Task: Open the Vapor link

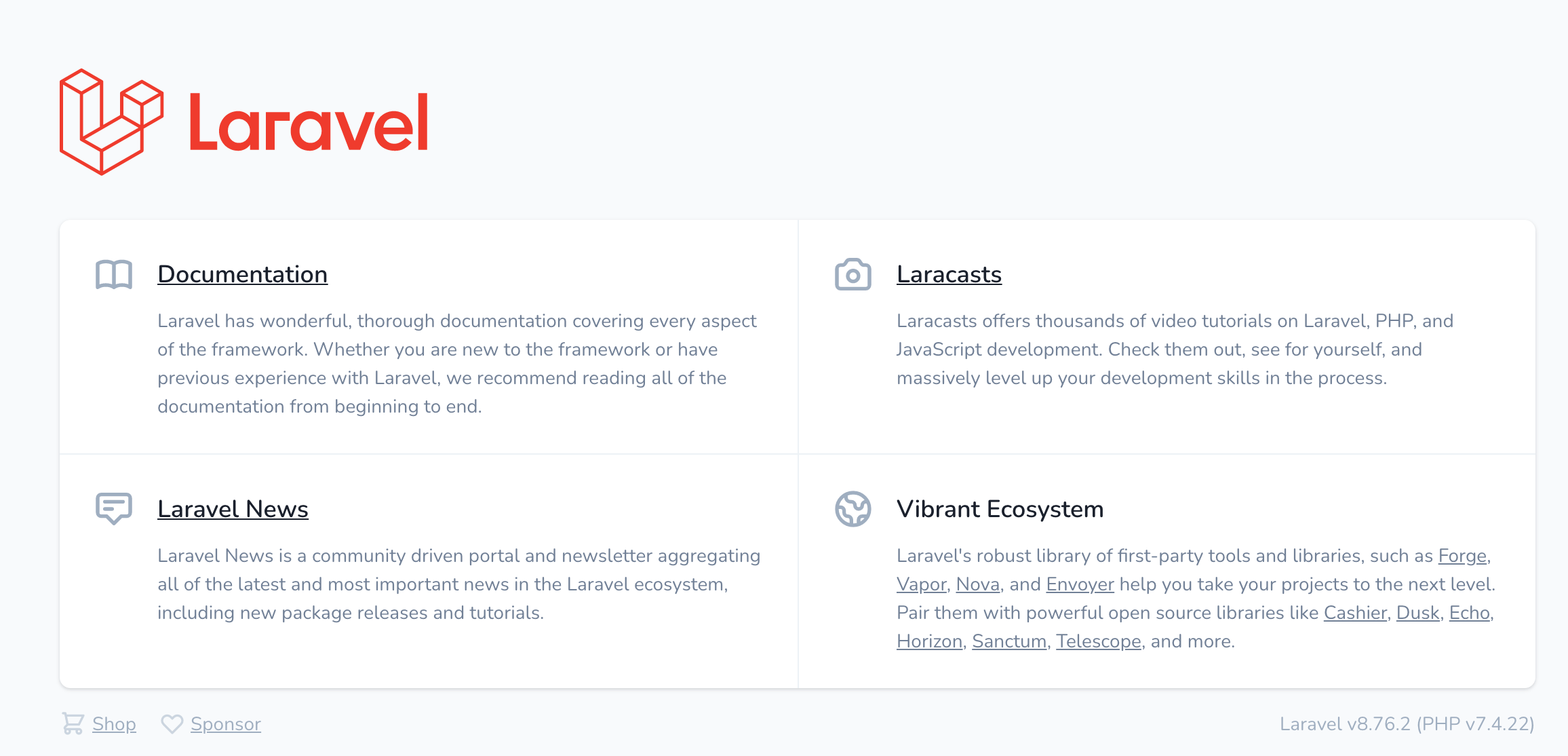Action: pyautogui.click(x=921, y=584)
